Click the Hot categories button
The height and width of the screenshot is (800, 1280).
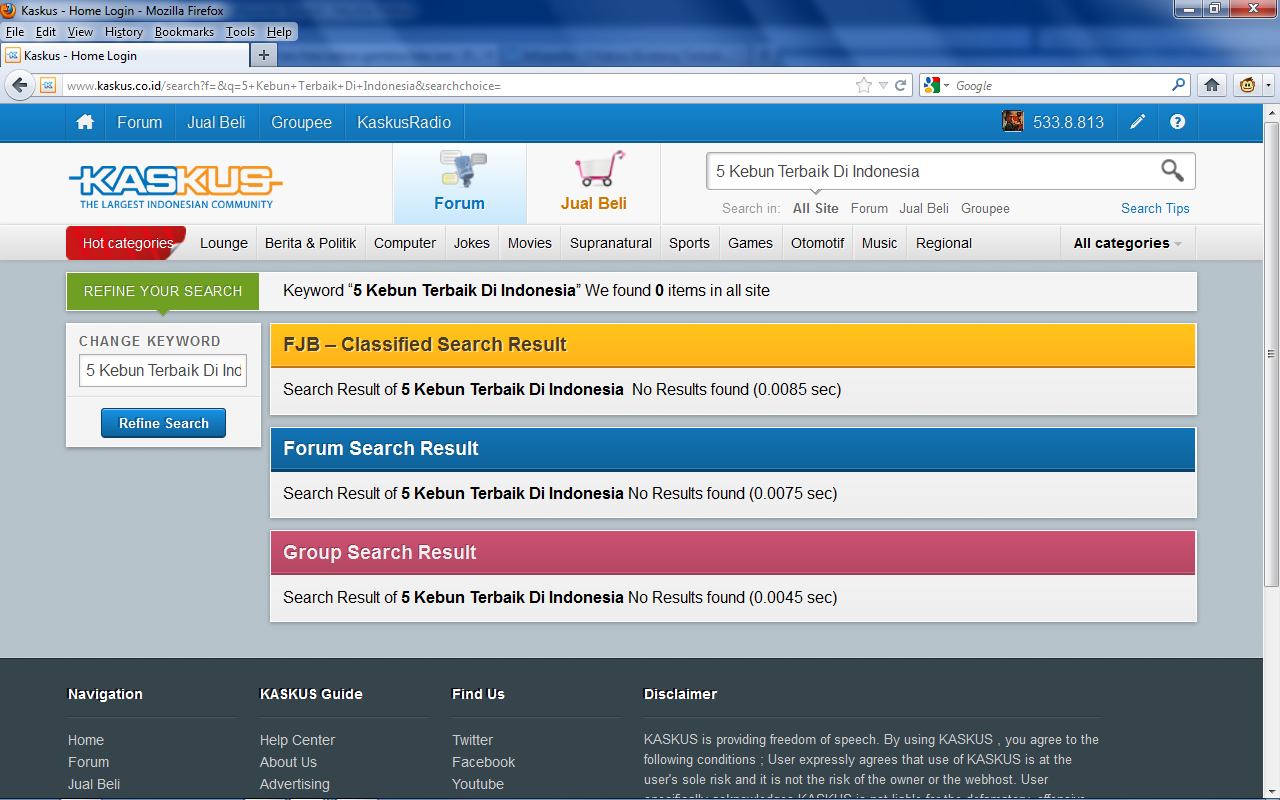127,243
